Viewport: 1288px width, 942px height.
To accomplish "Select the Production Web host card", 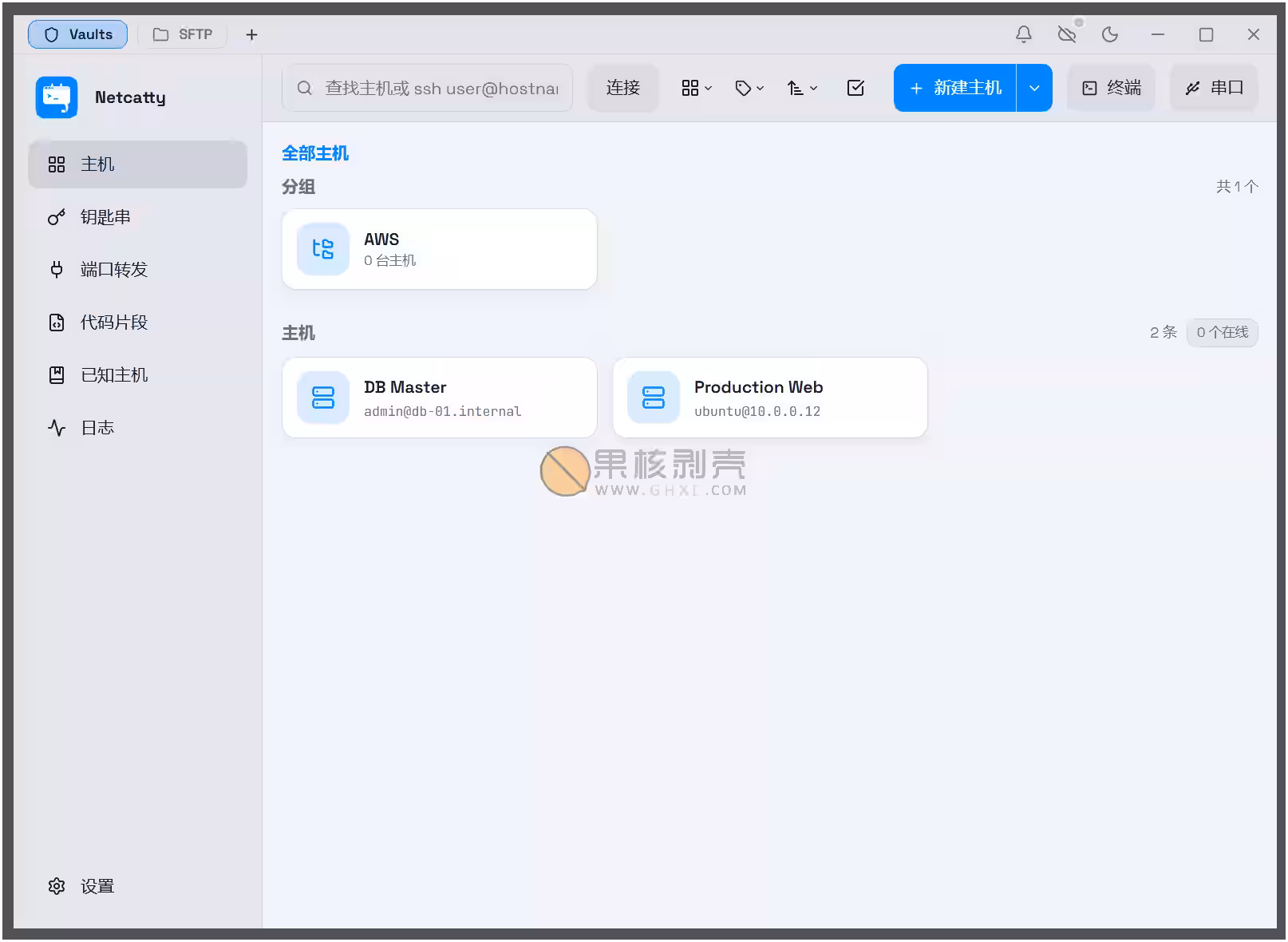I will [x=770, y=398].
